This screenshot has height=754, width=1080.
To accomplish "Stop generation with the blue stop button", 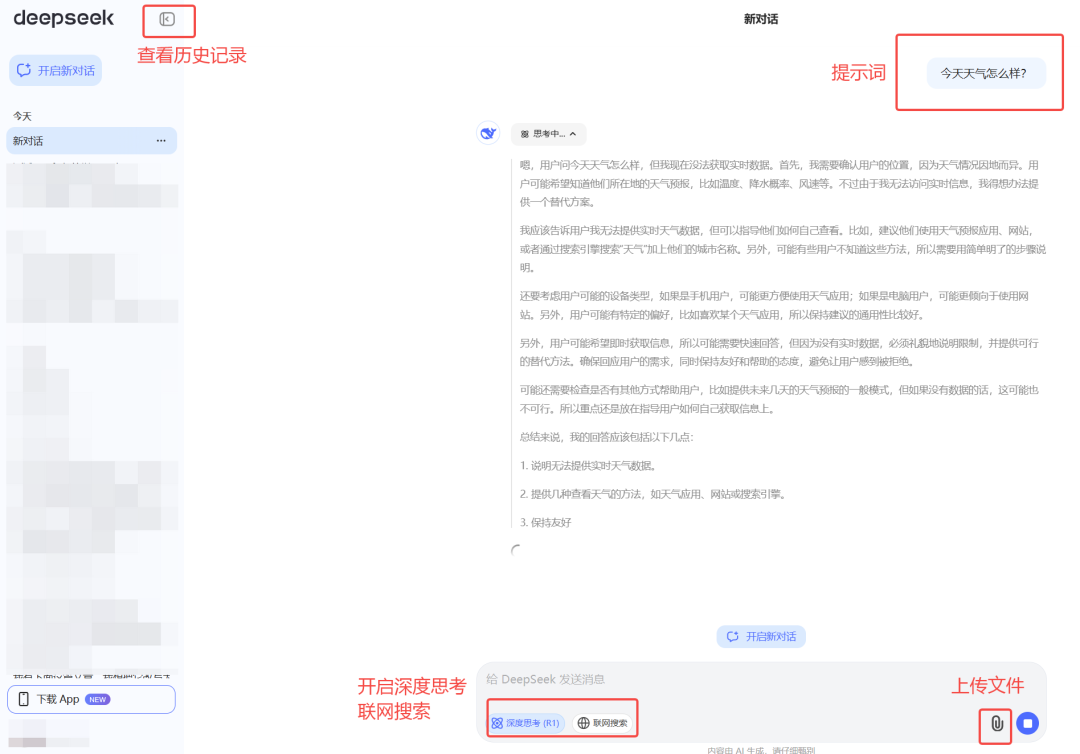I will (x=1028, y=723).
